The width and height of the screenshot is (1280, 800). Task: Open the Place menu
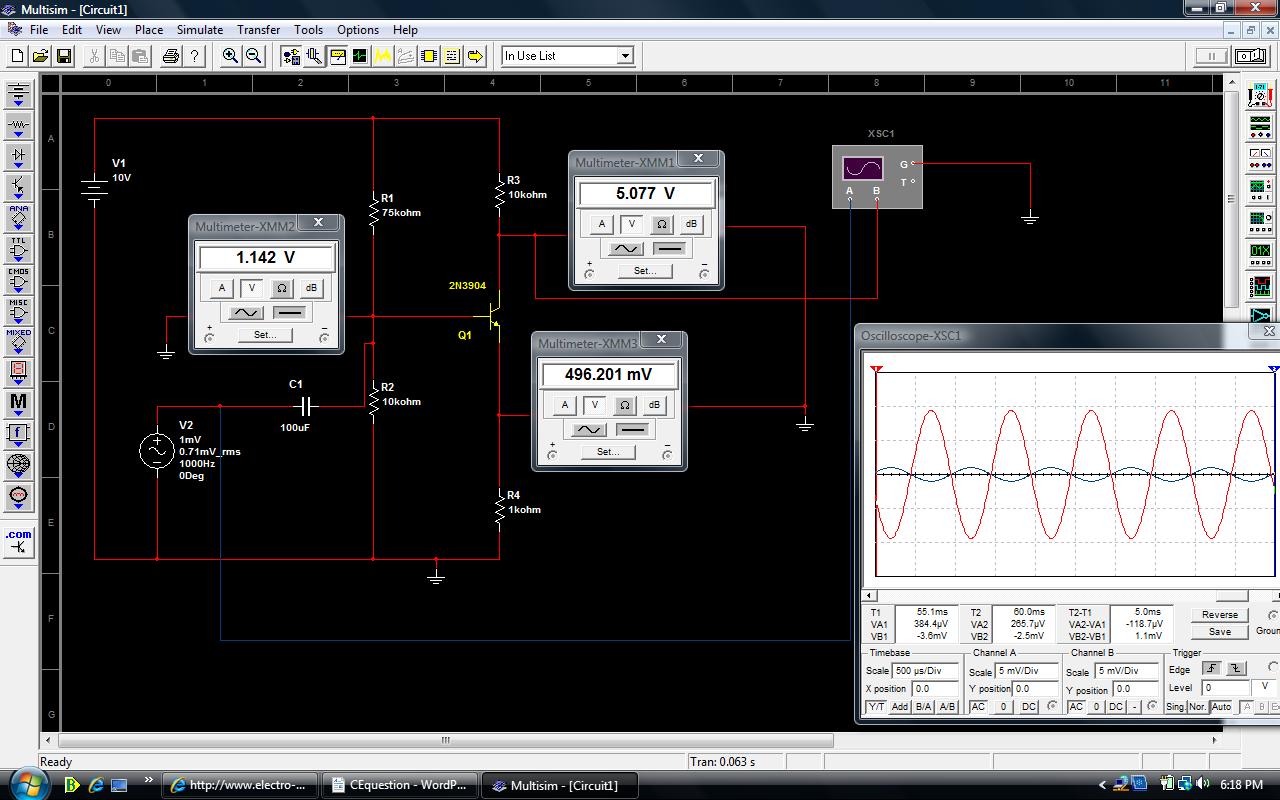[x=149, y=30]
